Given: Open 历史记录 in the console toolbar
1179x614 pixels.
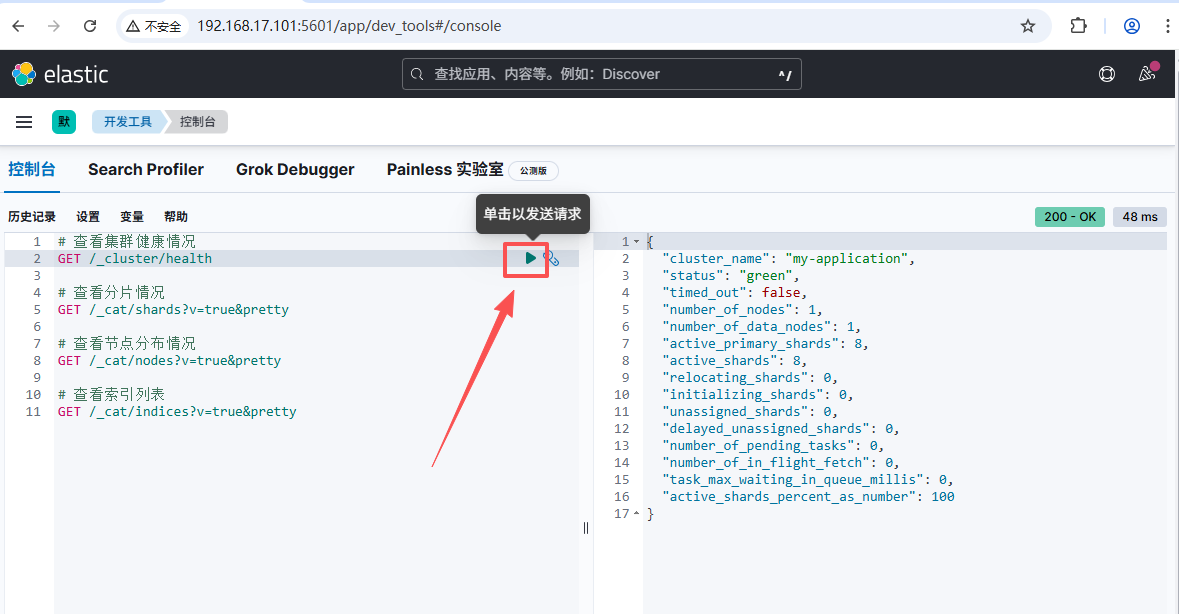Looking at the screenshot, I should click(x=32, y=217).
